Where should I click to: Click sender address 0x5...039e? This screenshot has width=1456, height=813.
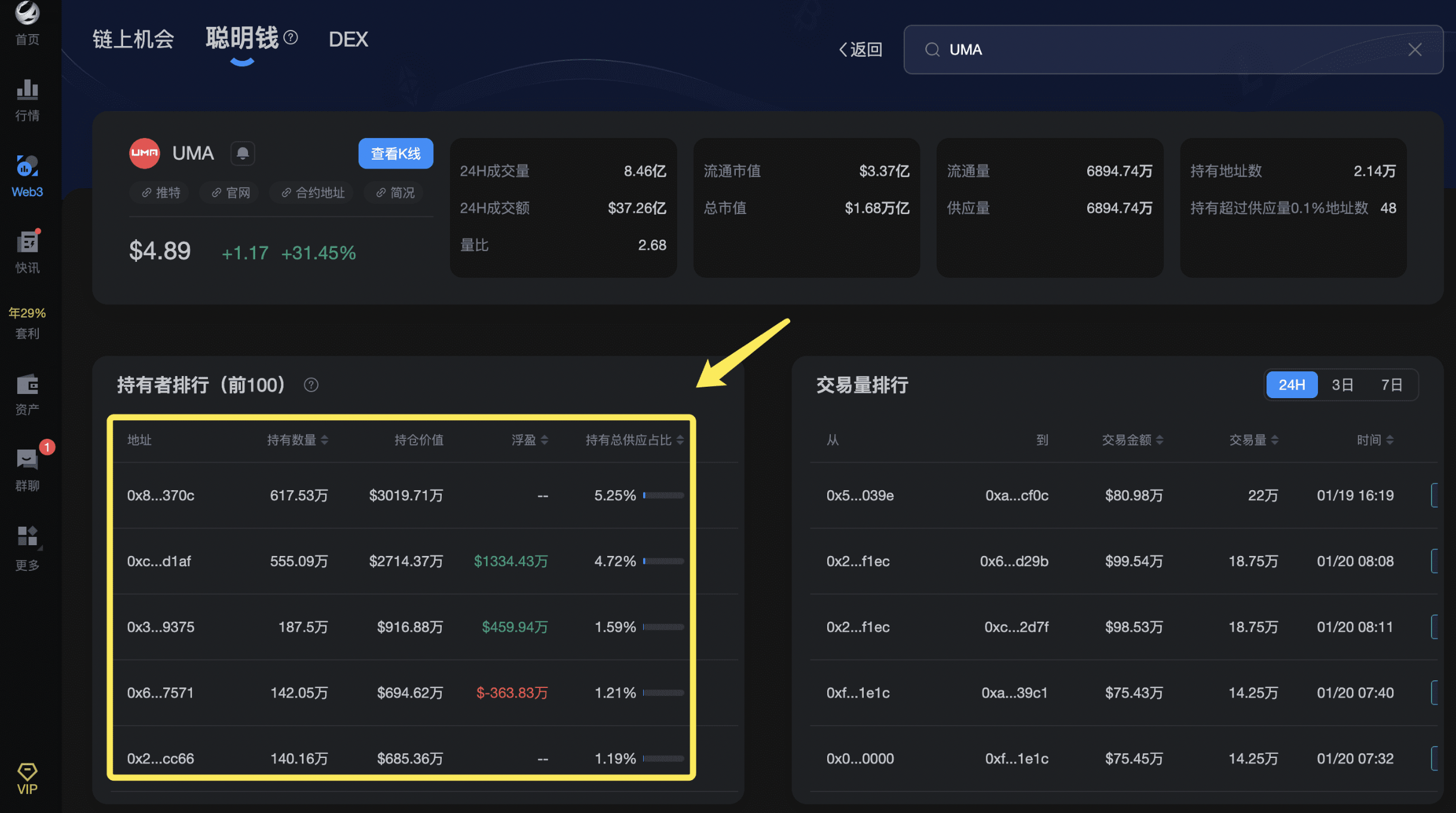click(860, 496)
